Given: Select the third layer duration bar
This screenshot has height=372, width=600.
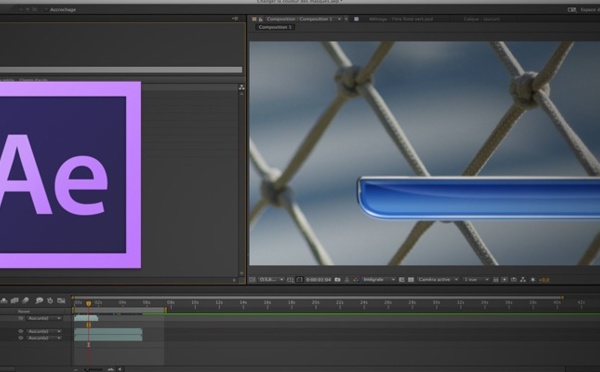Looking at the screenshot, I should pyautogui.click(x=108, y=338).
